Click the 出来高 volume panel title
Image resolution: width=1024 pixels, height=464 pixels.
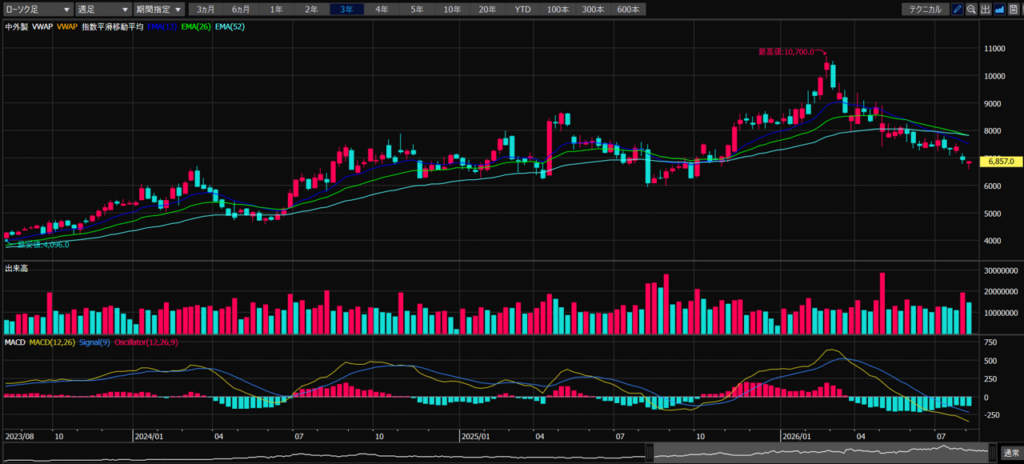[x=16, y=268]
